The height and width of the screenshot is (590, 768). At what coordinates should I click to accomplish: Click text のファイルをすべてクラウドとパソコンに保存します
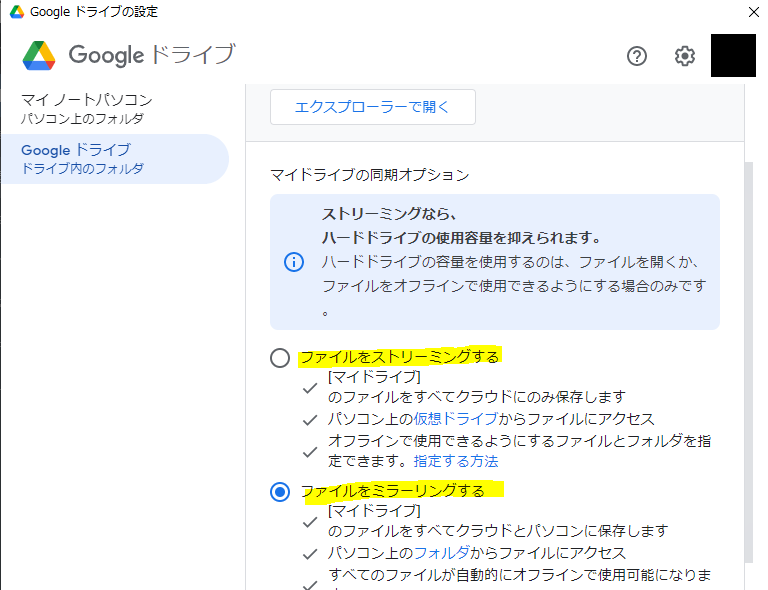pyautogui.click(x=498, y=531)
